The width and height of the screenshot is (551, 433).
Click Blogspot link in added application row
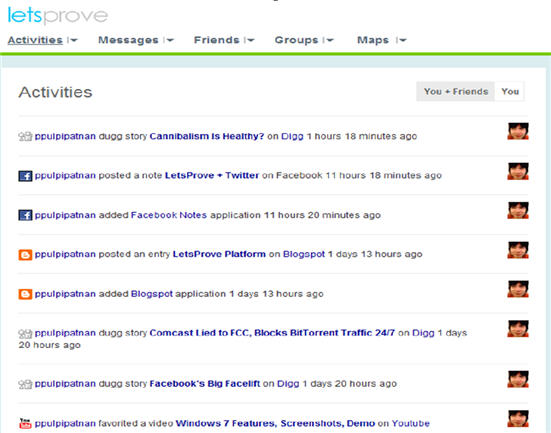pyautogui.click(x=152, y=294)
